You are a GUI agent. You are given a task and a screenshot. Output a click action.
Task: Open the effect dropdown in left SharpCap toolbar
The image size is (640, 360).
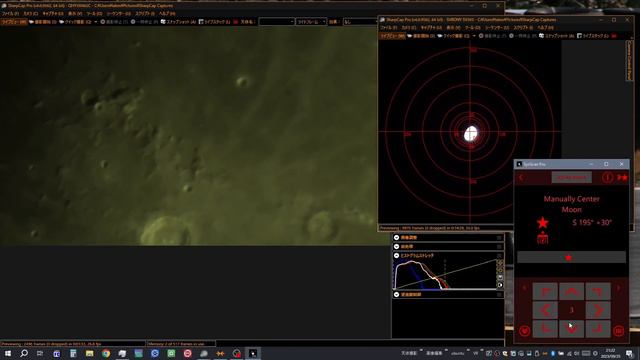click(361, 22)
